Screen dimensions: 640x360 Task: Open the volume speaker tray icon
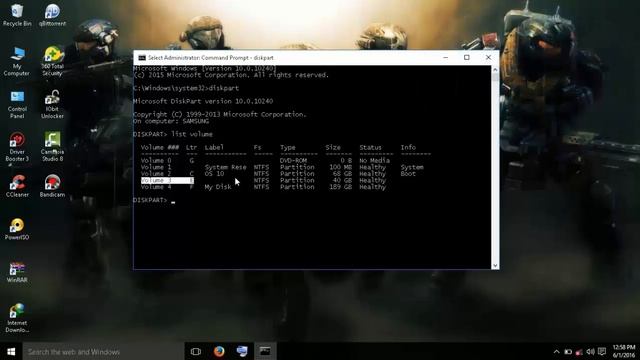(590, 351)
